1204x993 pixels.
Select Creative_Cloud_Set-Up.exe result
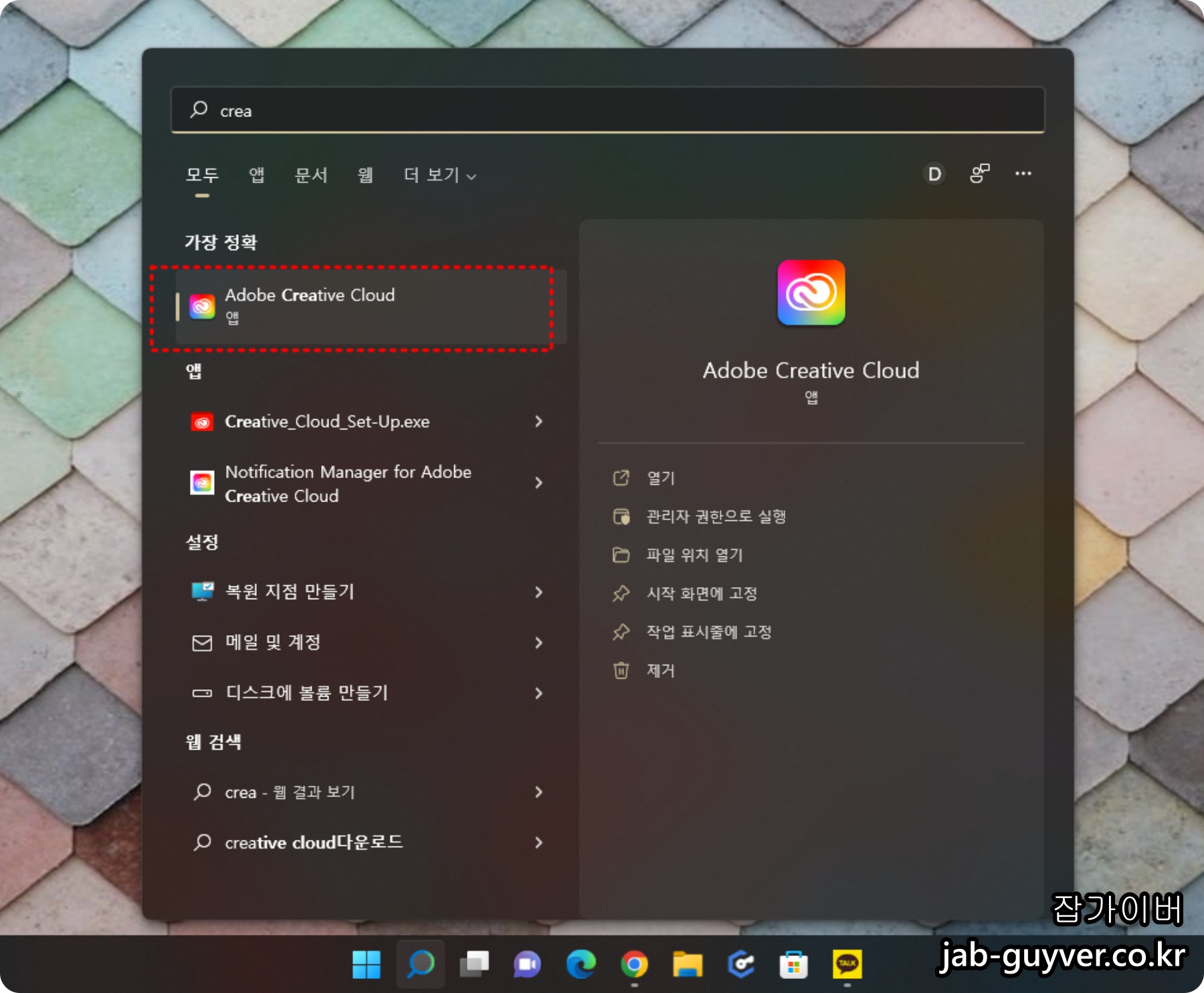click(x=327, y=422)
